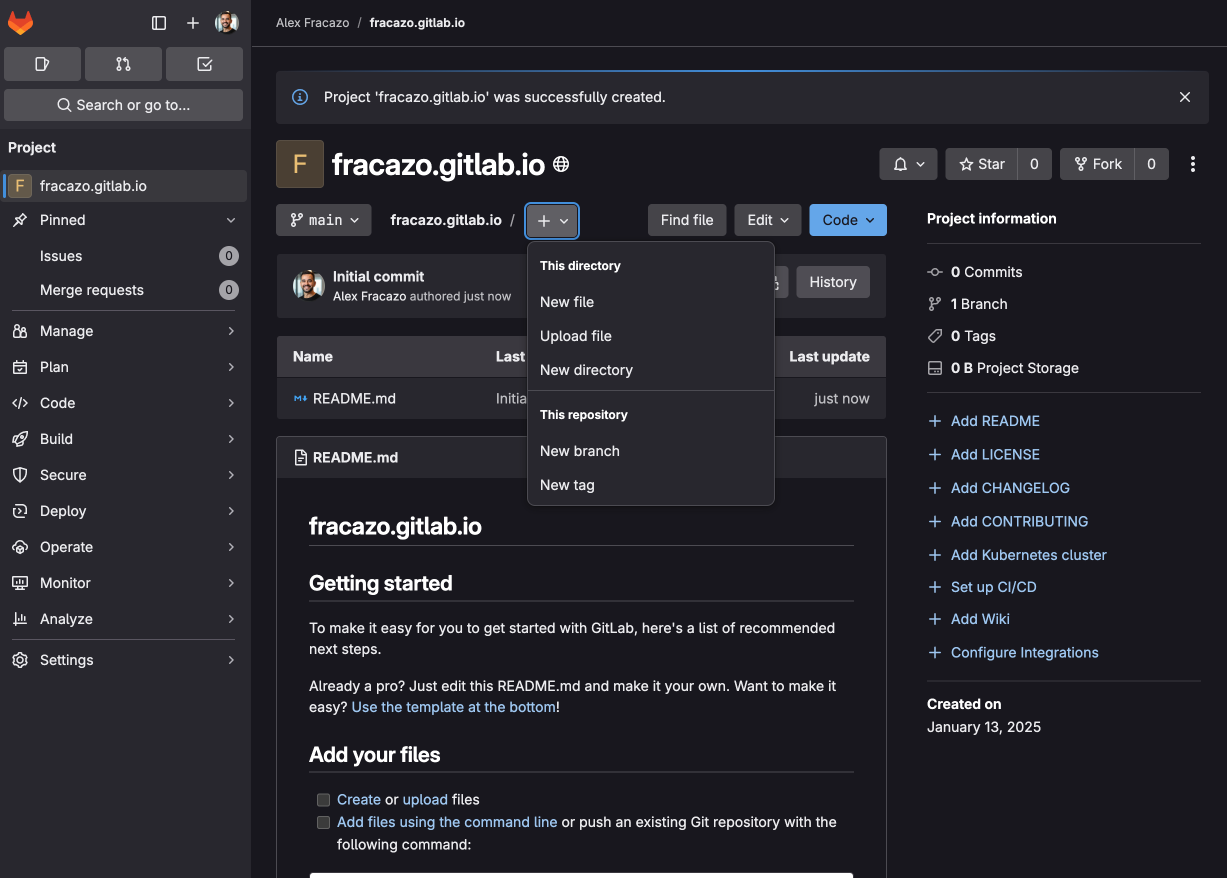
Task: Open the project actions kebab menu
Action: coord(1193,164)
